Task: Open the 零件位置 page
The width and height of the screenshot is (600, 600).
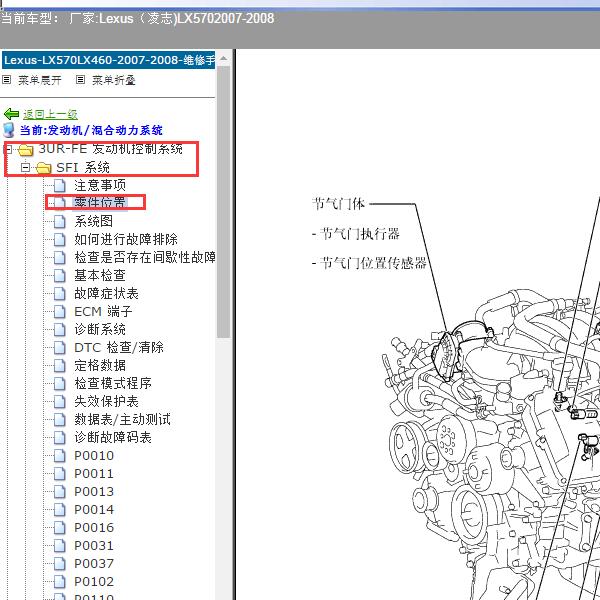Action: 100,202
